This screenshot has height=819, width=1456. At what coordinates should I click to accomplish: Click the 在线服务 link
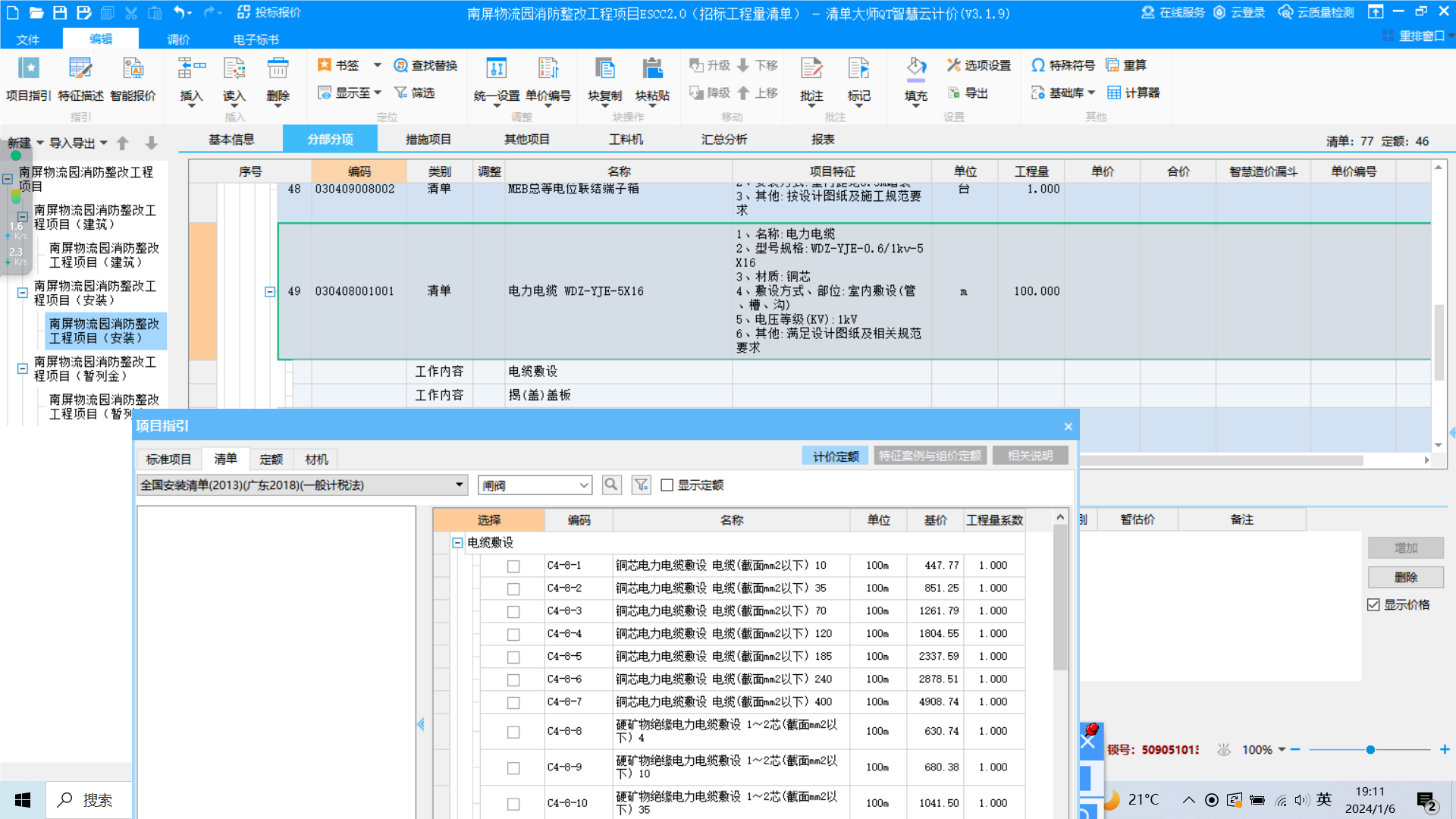point(1172,12)
